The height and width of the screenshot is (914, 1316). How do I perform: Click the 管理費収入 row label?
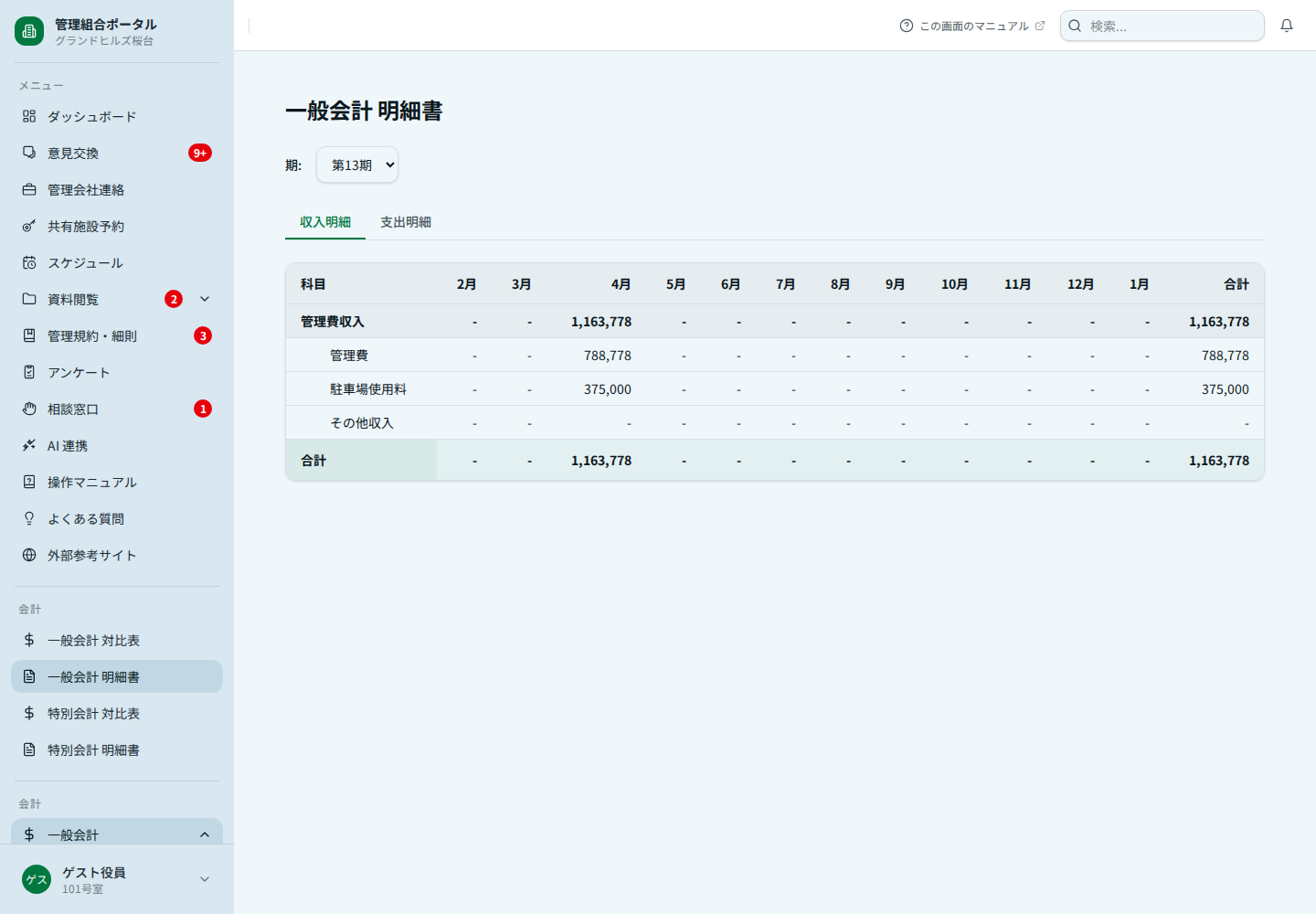pyautogui.click(x=333, y=322)
